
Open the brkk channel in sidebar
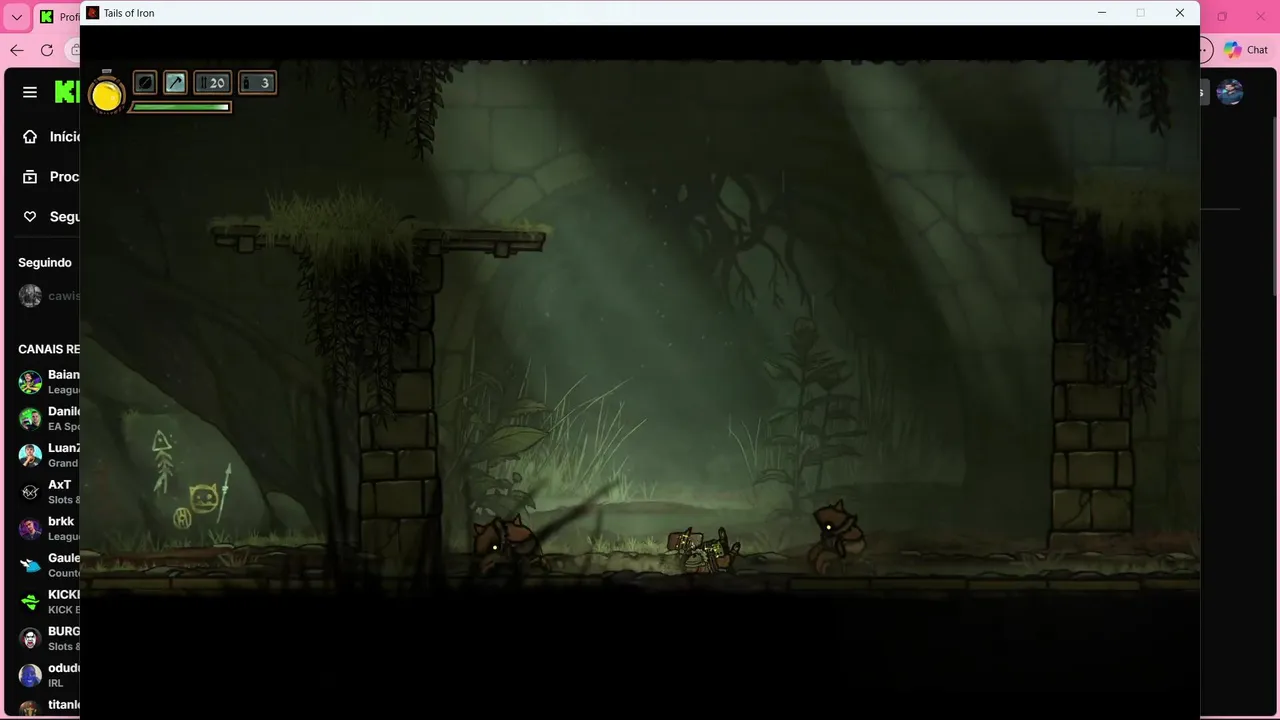pos(49,528)
